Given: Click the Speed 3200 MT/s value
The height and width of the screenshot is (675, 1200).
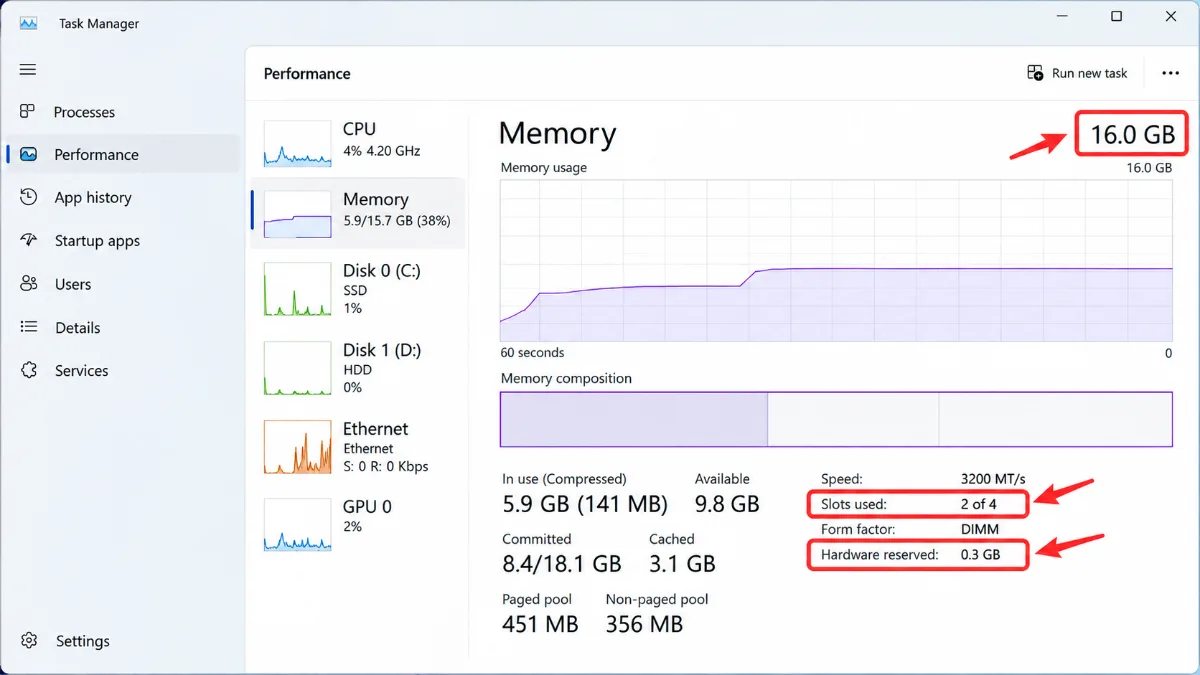Looking at the screenshot, I should [x=993, y=479].
